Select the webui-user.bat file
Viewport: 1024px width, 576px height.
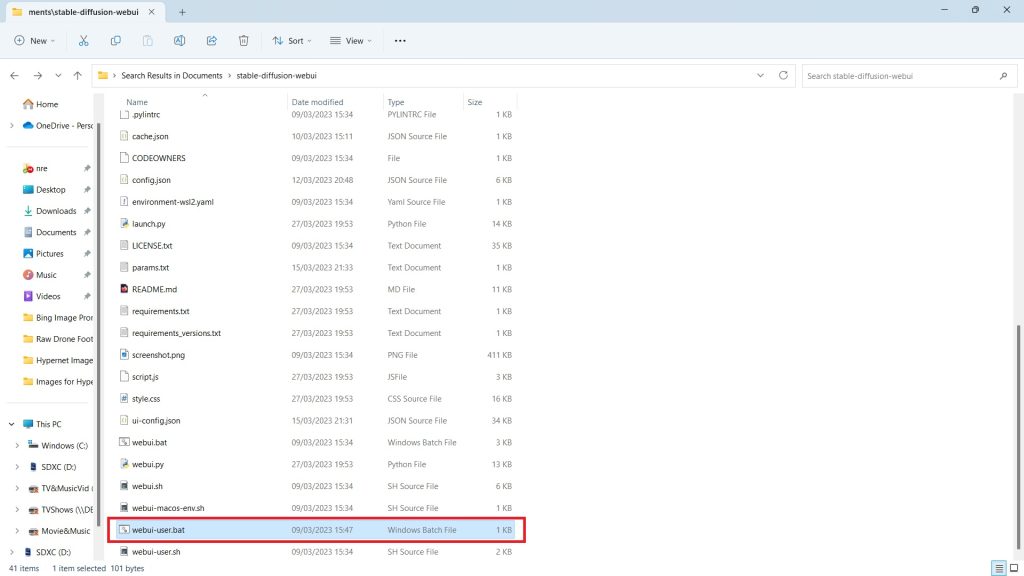tap(157, 530)
